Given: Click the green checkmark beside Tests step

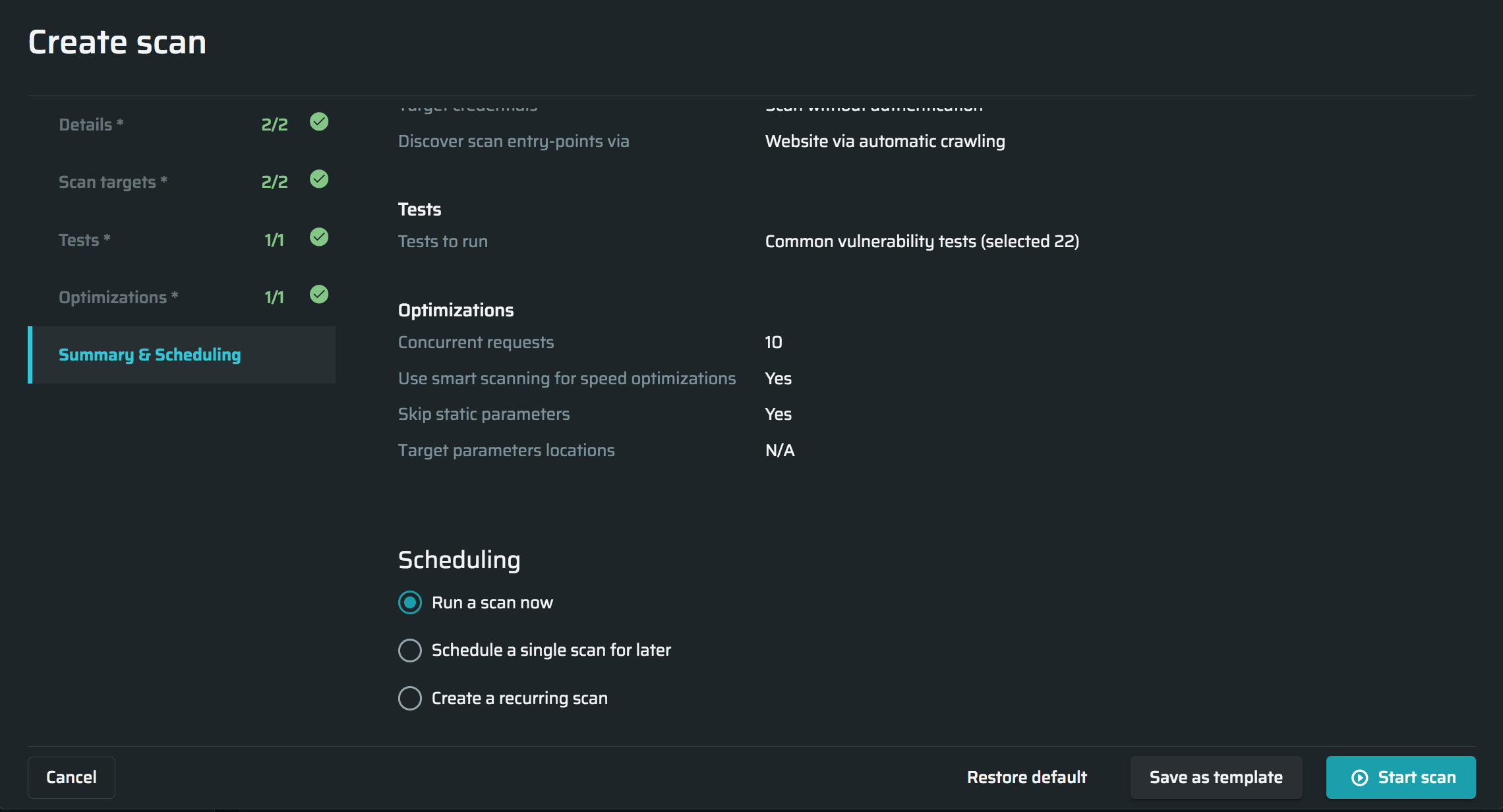Looking at the screenshot, I should point(319,237).
